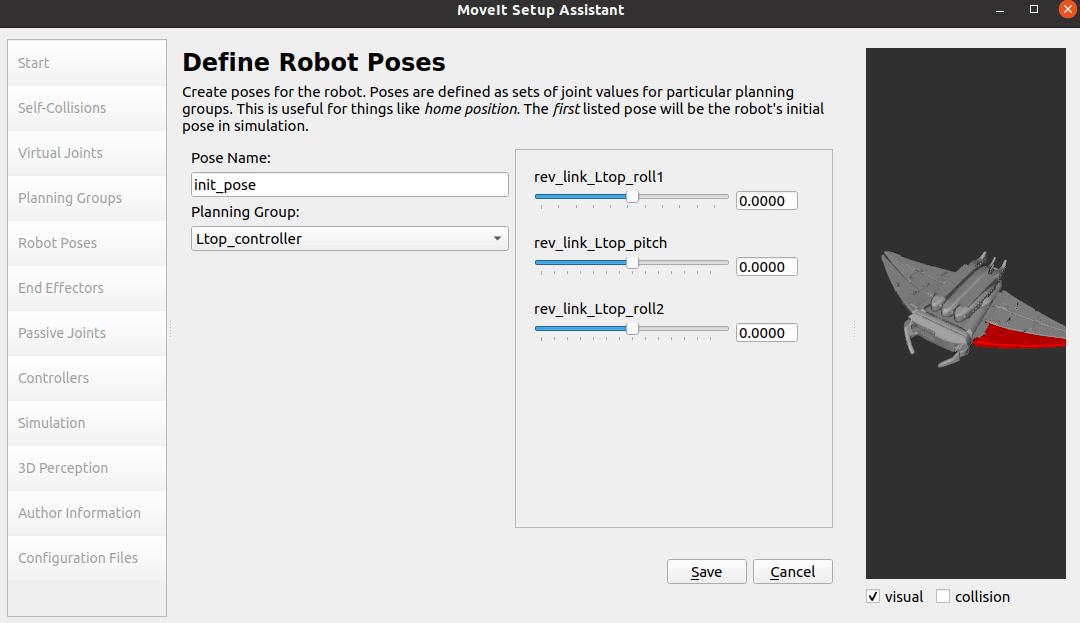Image resolution: width=1080 pixels, height=623 pixels.
Task: Save the robot pose
Action: coord(707,571)
